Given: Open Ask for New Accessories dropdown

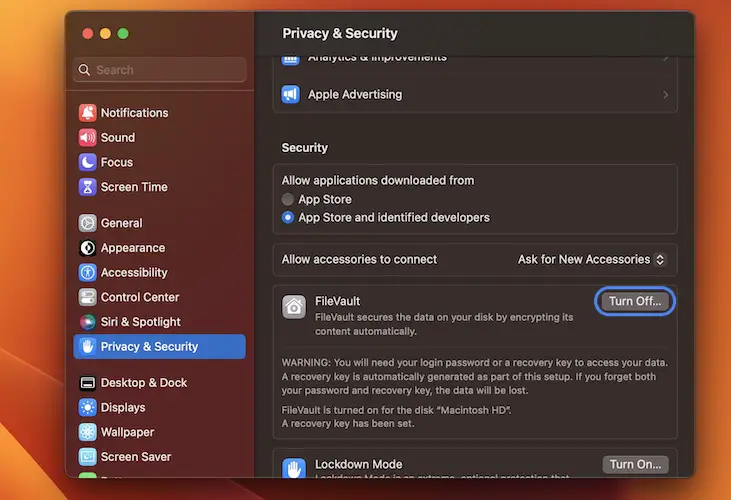Looking at the screenshot, I should tap(590, 259).
